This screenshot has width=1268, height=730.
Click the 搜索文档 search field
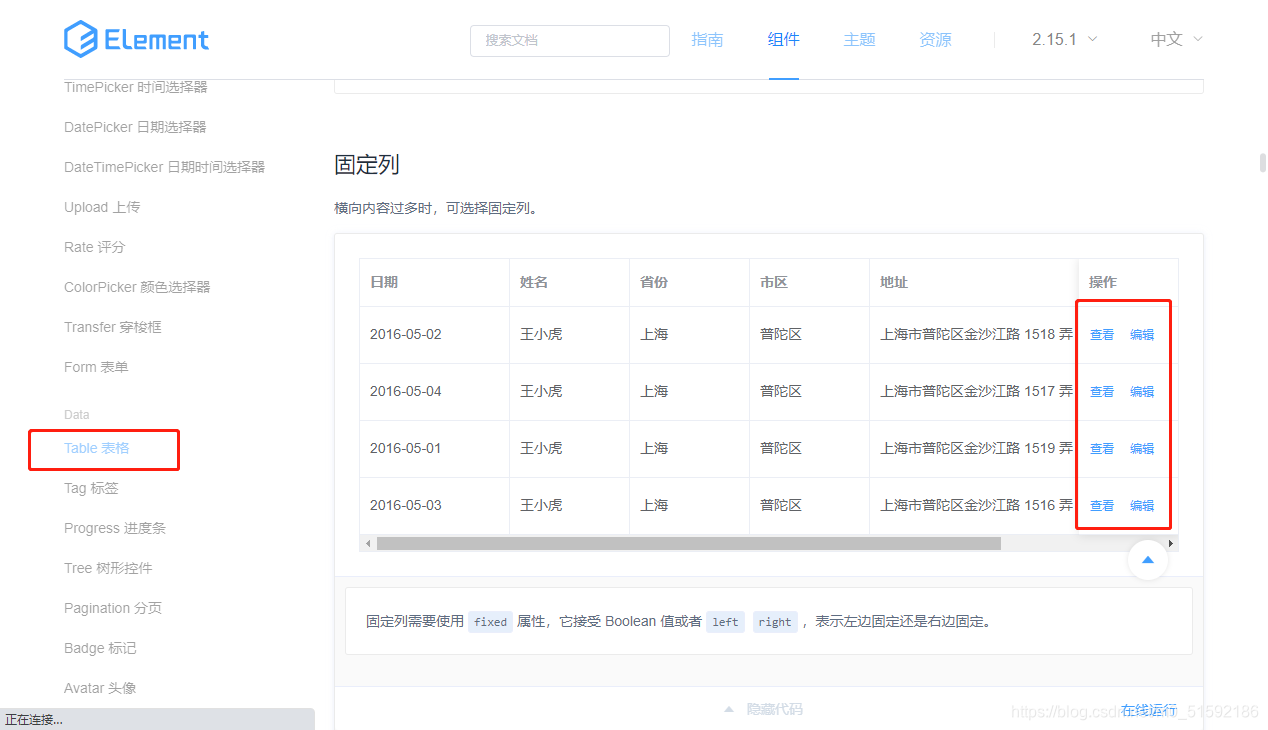tap(569, 40)
